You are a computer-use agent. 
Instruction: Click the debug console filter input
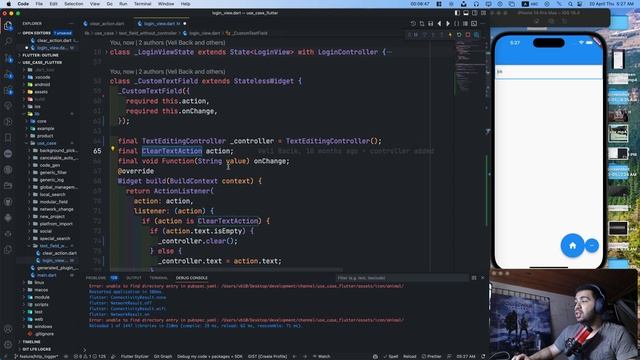click(x=402, y=278)
